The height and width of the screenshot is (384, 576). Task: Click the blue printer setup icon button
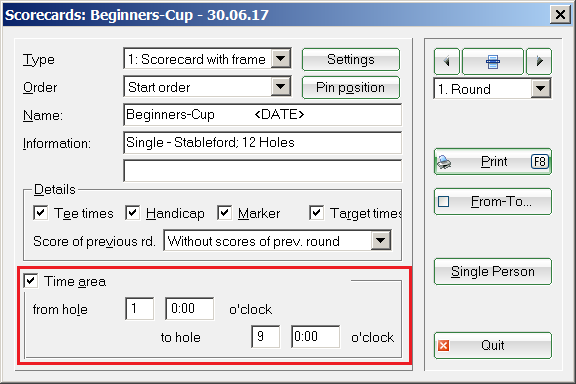tap(493, 61)
